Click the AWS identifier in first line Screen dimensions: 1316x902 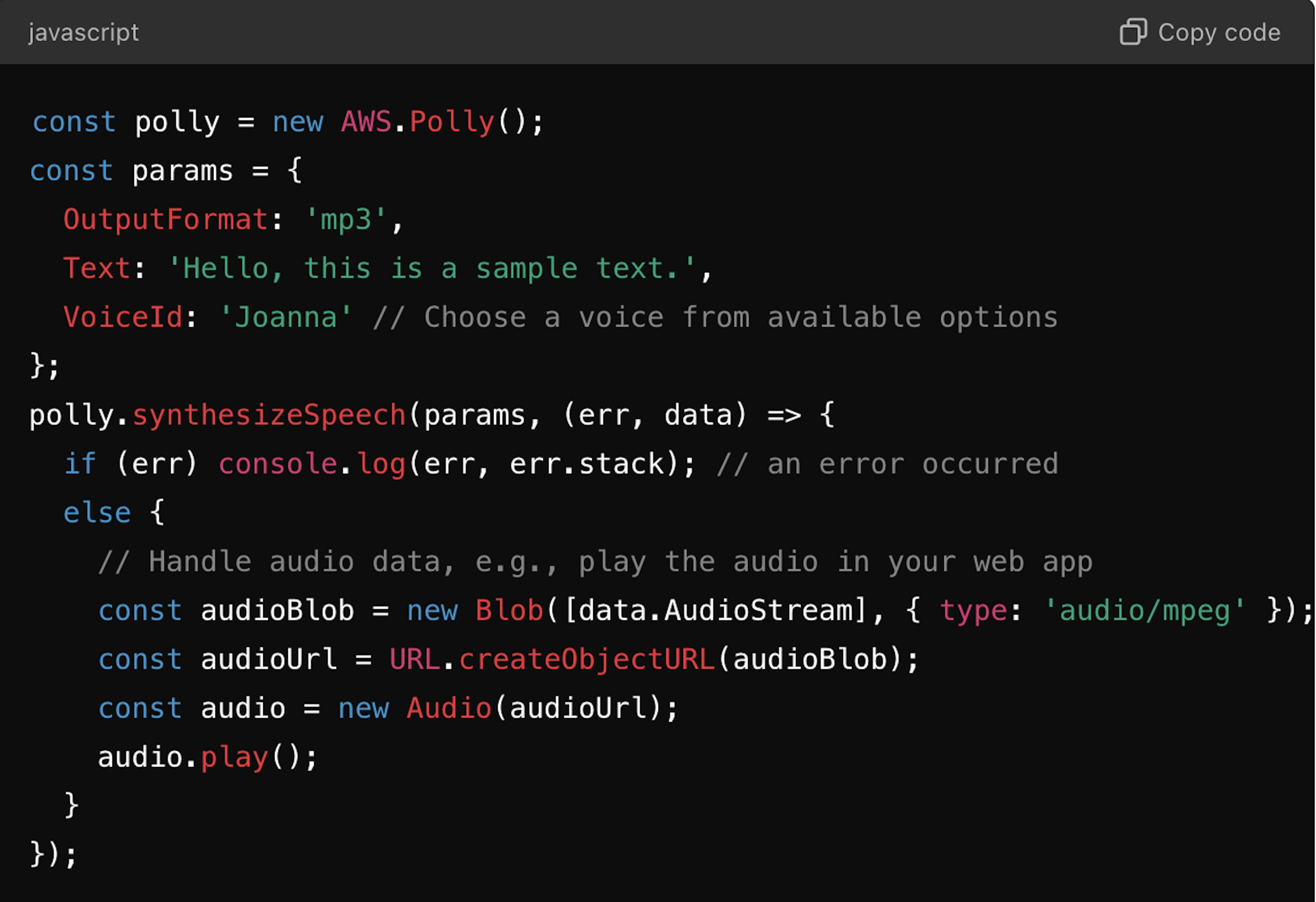click(366, 122)
